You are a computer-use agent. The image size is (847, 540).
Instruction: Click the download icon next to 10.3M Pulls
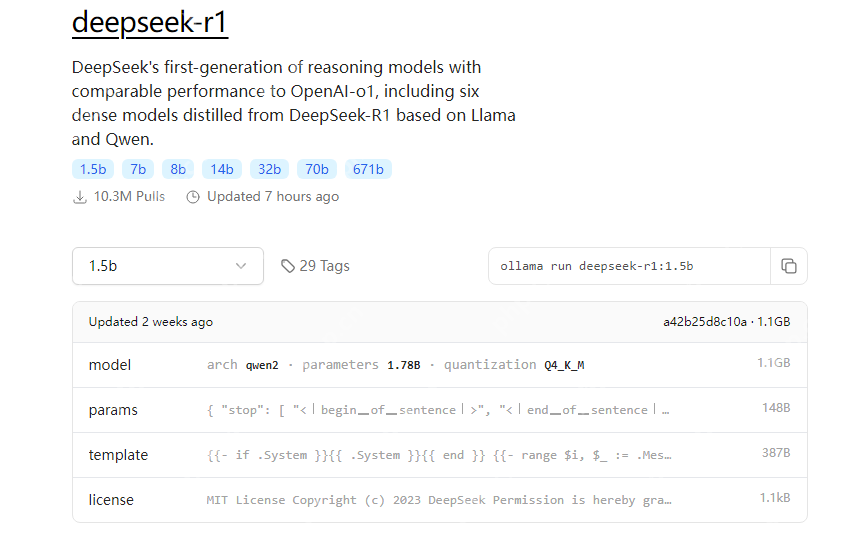[x=79, y=197]
